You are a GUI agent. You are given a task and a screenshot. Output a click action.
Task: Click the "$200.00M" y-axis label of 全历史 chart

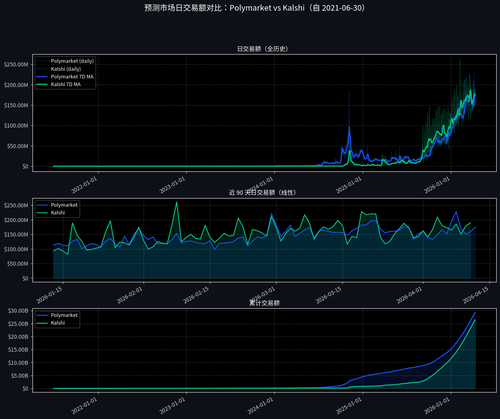16,85
